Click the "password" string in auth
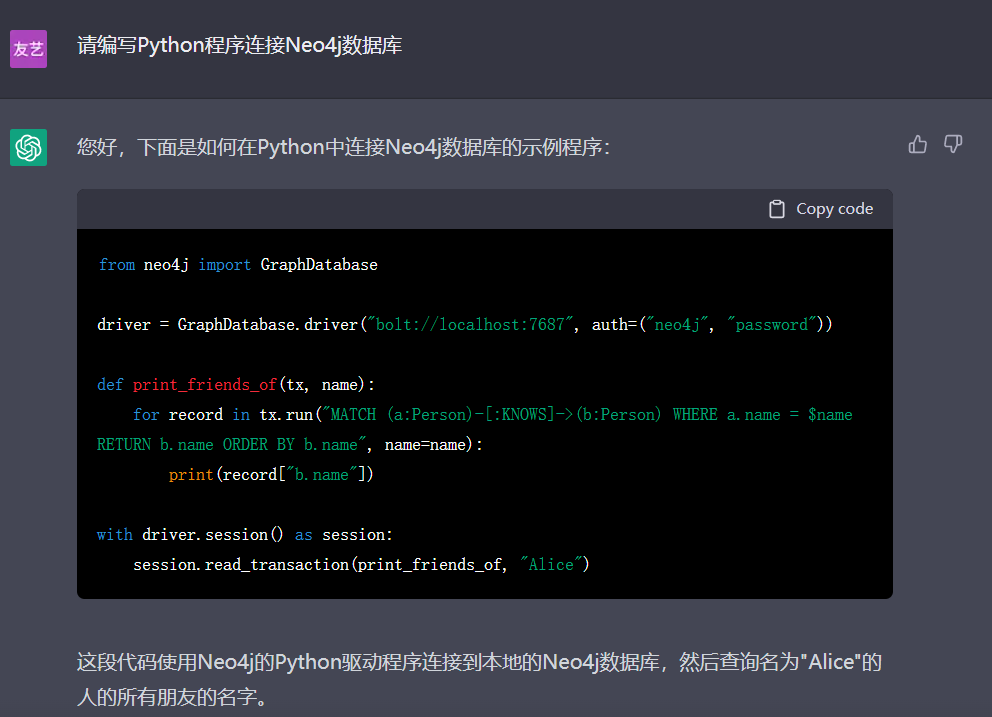 coord(771,325)
